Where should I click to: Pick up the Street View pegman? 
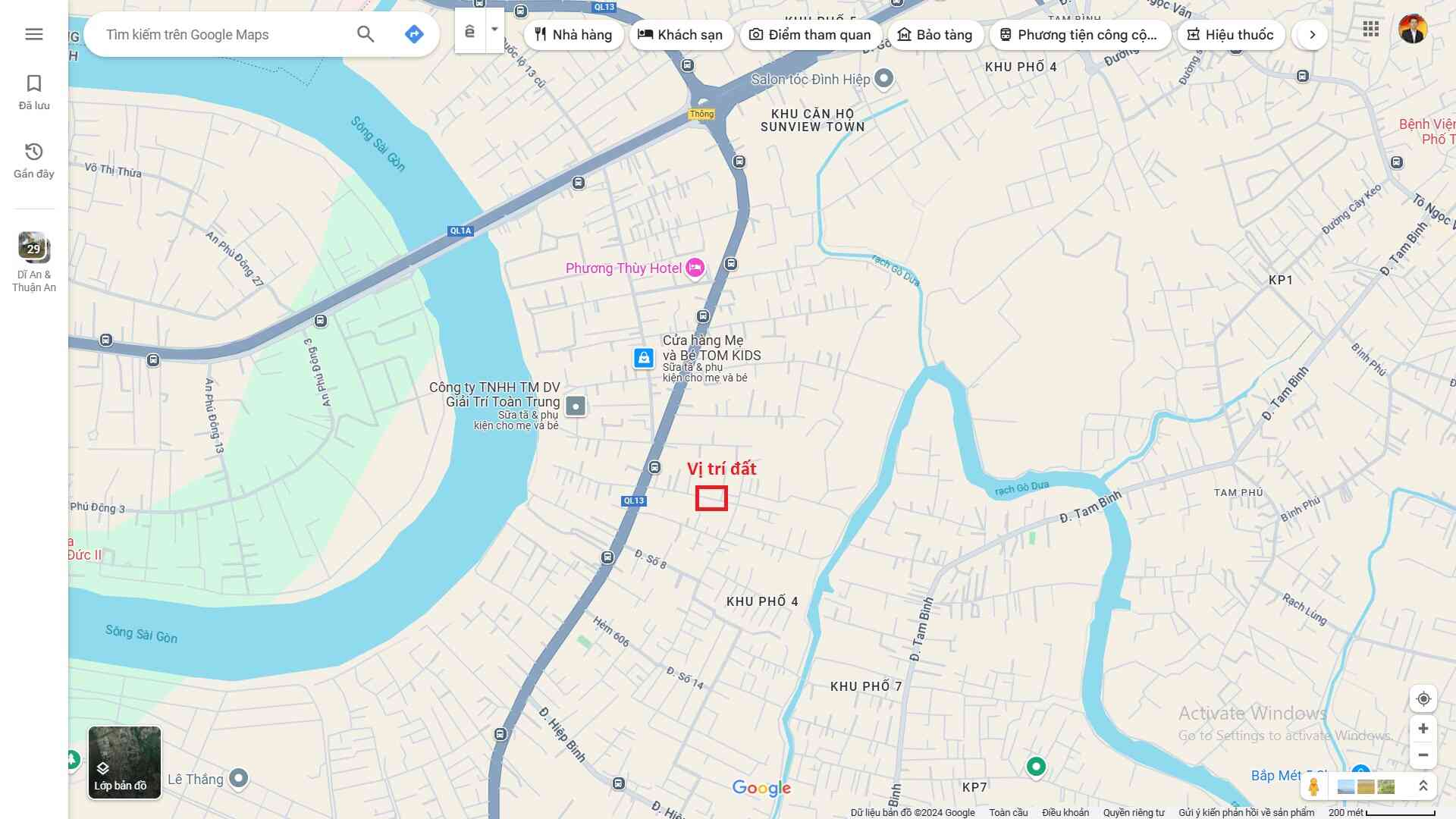(x=1313, y=786)
